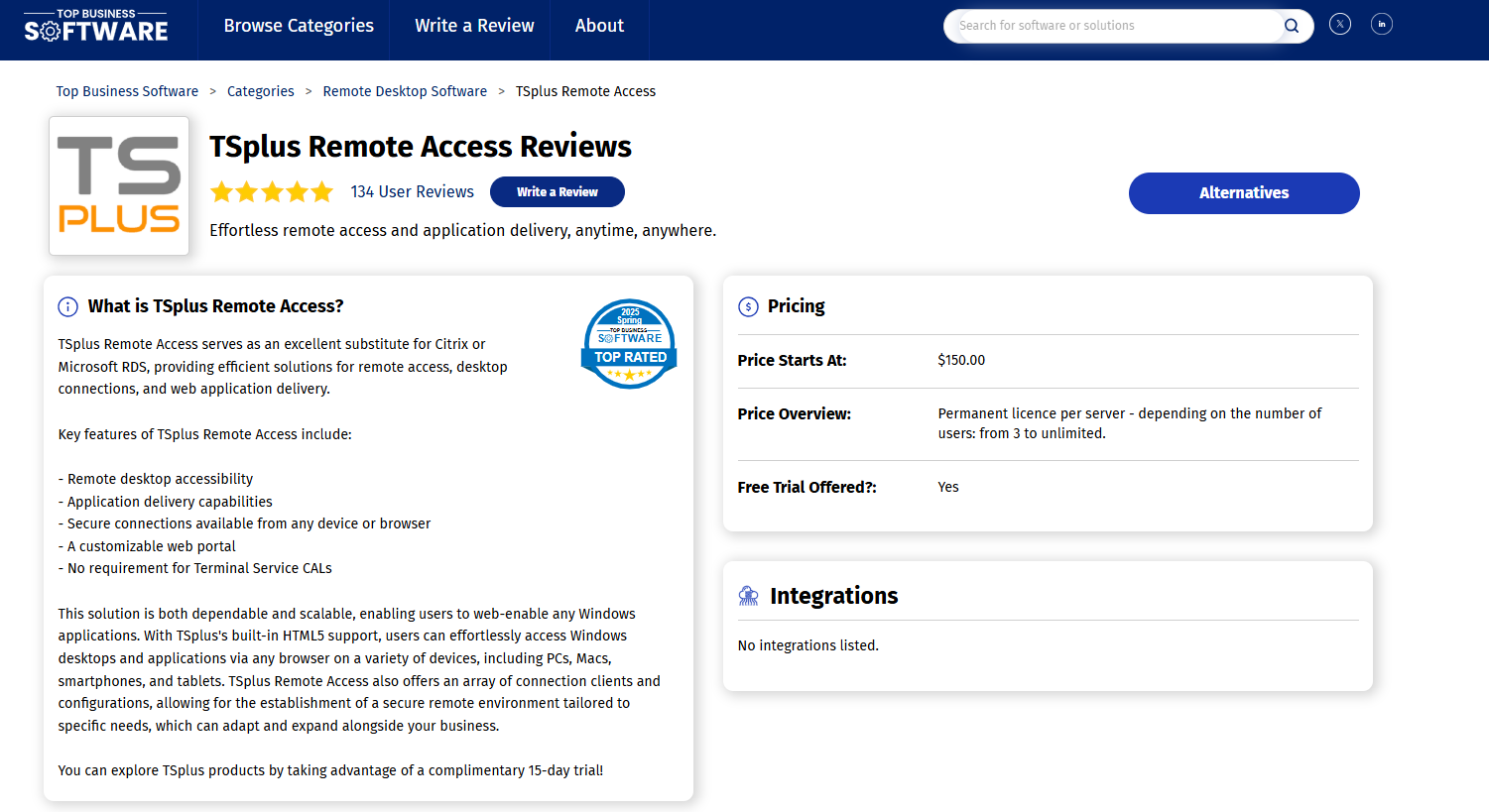
Task: Click 'No requirement for Terminal Service CALs'
Action: (195, 568)
